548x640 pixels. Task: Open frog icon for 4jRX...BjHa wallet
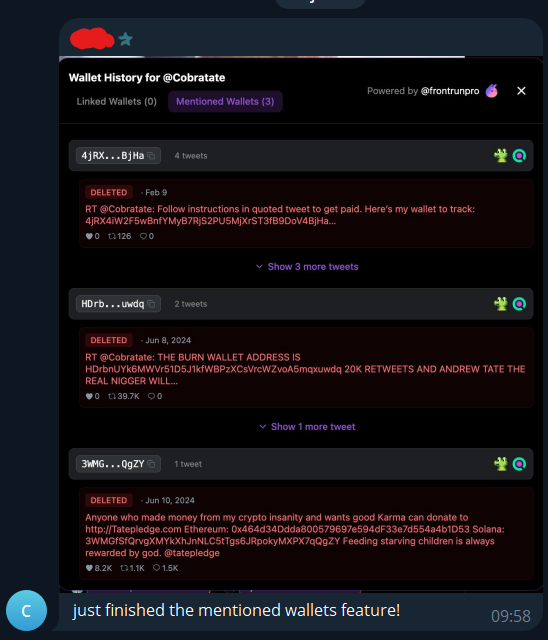pyautogui.click(x=501, y=156)
